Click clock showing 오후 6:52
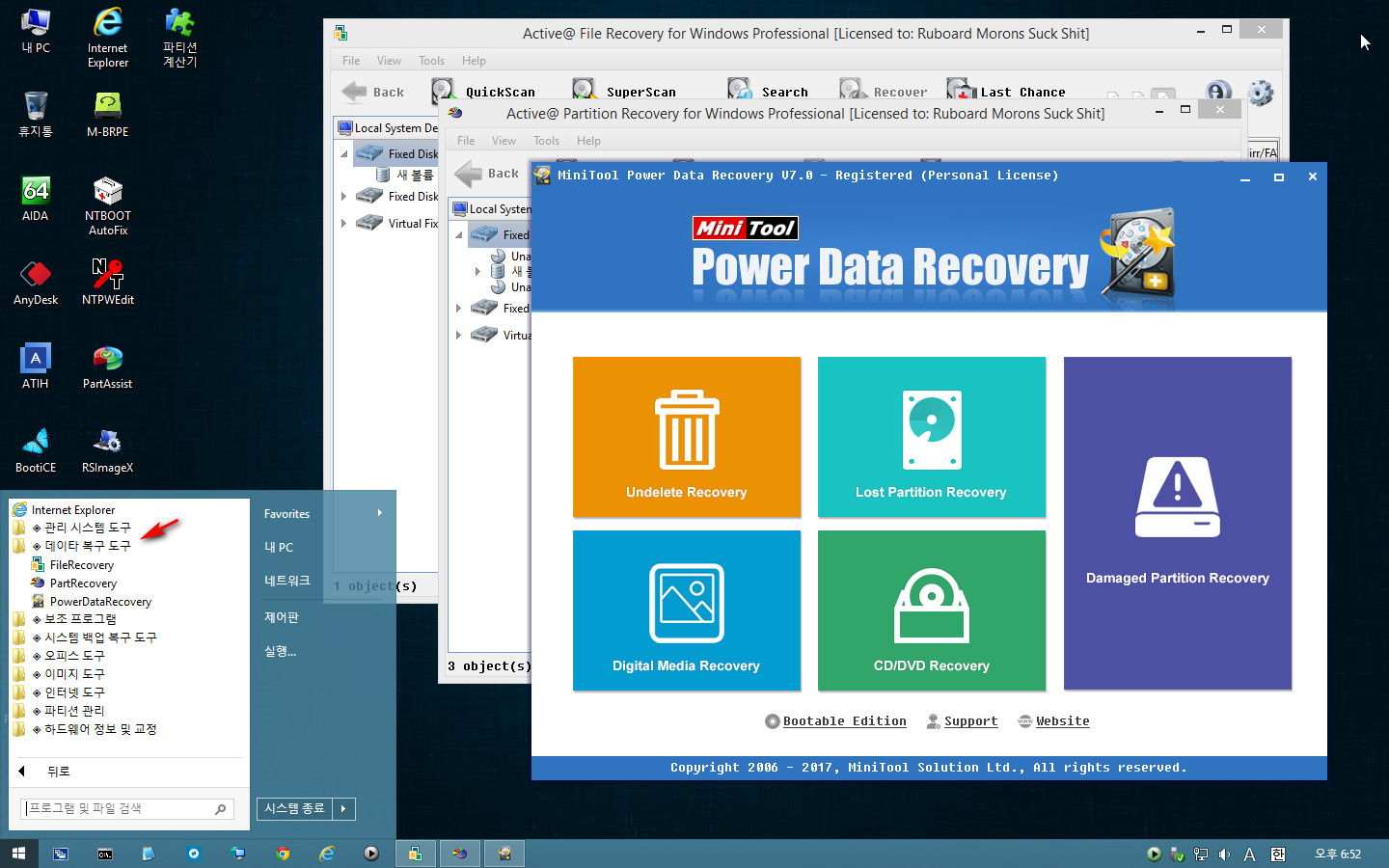Image resolution: width=1389 pixels, height=868 pixels. pos(1338,854)
